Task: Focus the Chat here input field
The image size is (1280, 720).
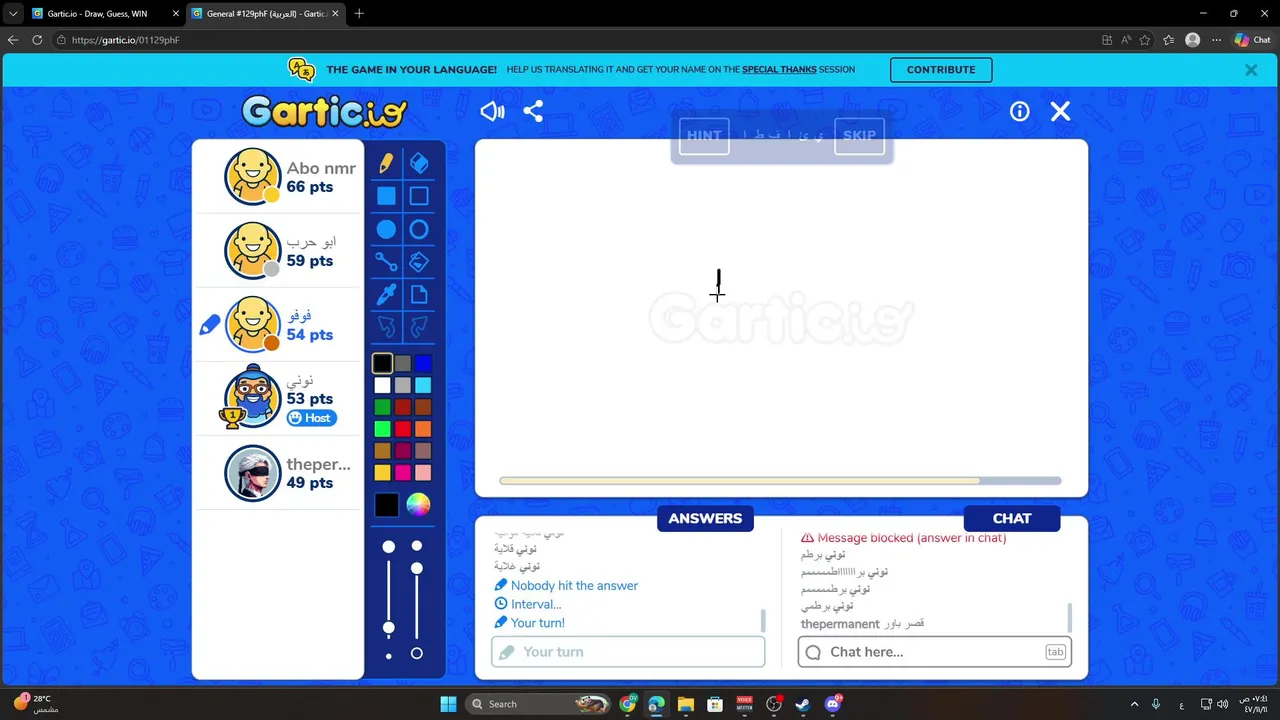Action: coord(935,652)
